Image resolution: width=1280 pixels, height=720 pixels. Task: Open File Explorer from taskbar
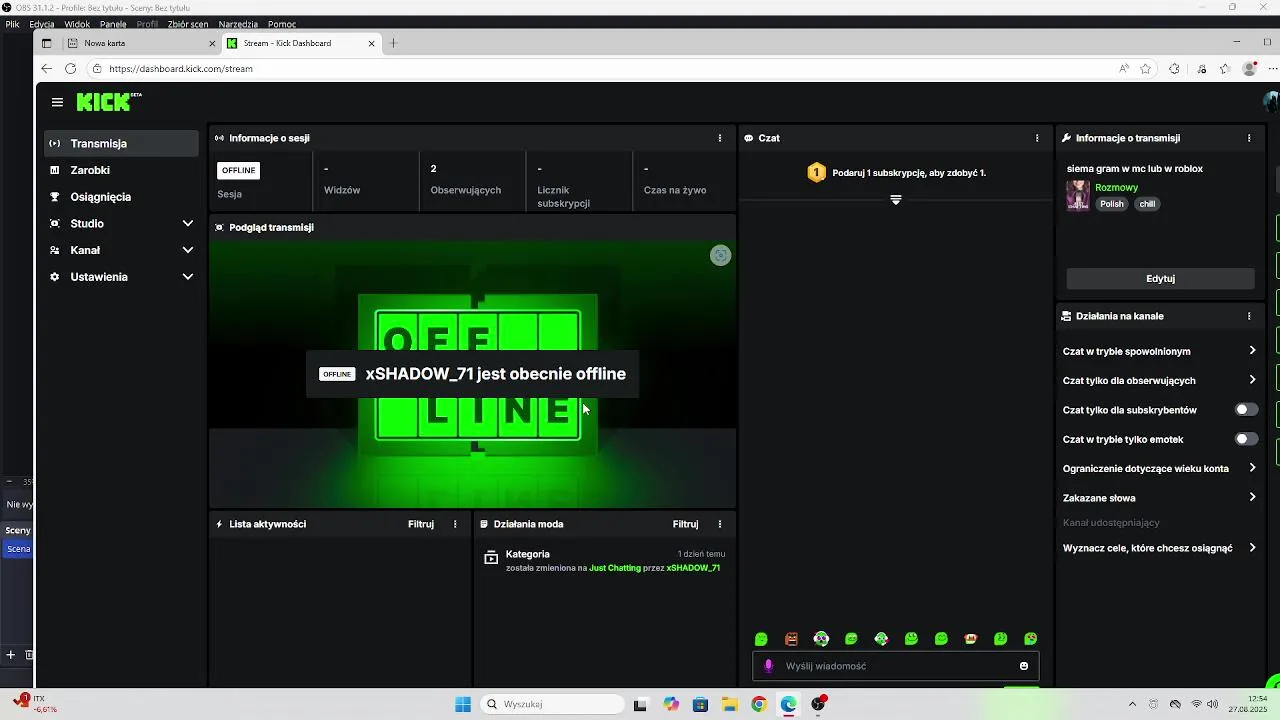point(730,704)
